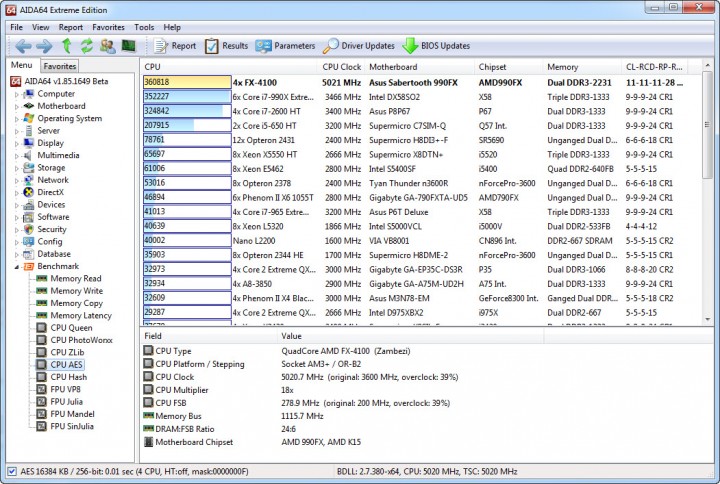Select the Database icon in the tree
The height and width of the screenshot is (484, 720).
(x=28, y=254)
